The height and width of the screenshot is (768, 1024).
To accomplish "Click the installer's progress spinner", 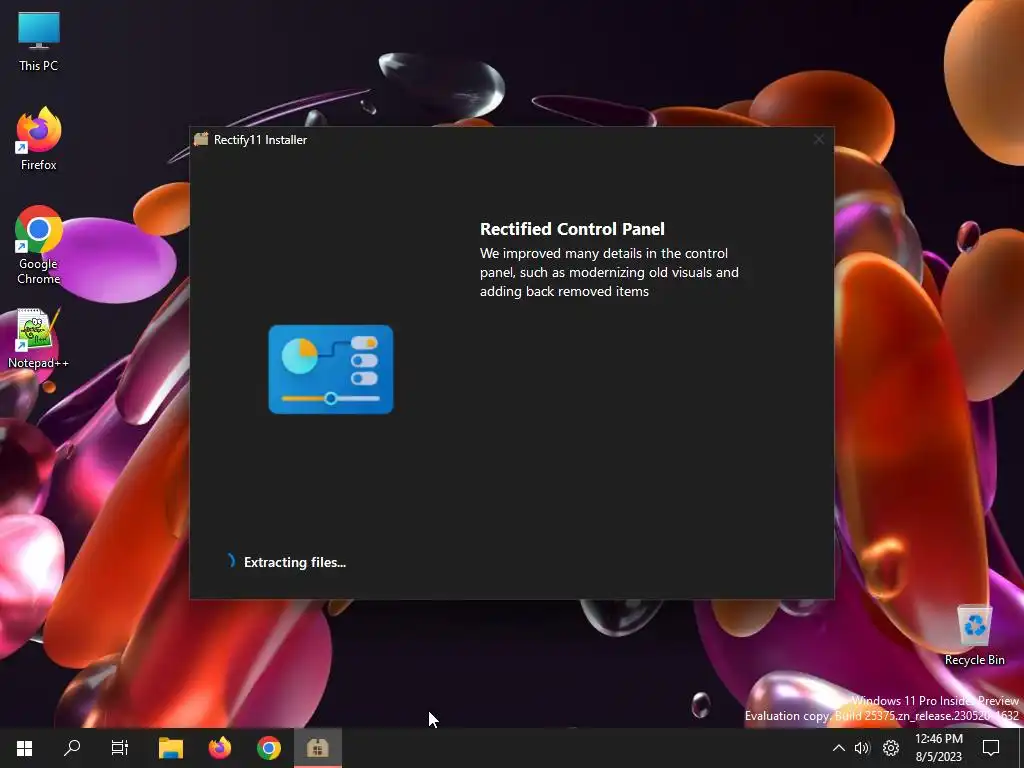I will (x=231, y=561).
